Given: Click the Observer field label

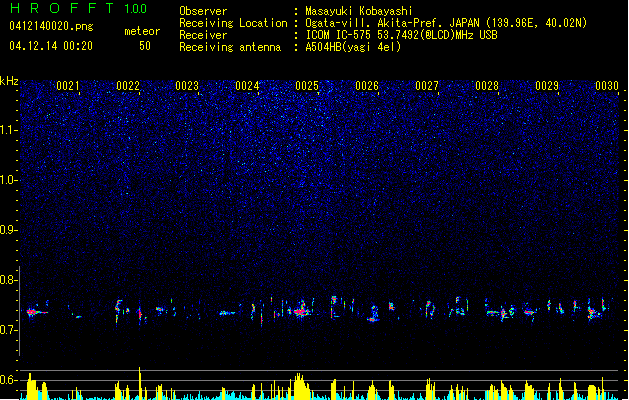Looking at the screenshot, I should [203, 11].
